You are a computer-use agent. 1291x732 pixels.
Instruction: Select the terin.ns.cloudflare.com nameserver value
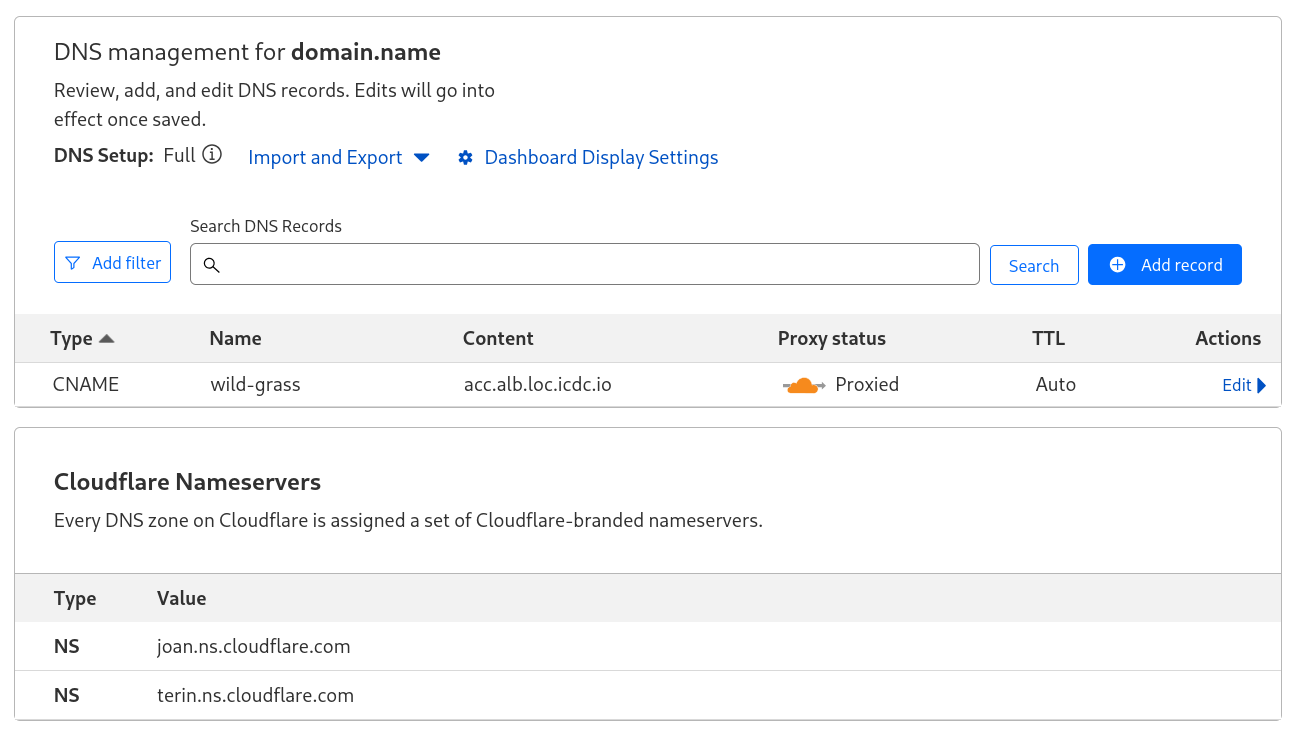(255, 696)
